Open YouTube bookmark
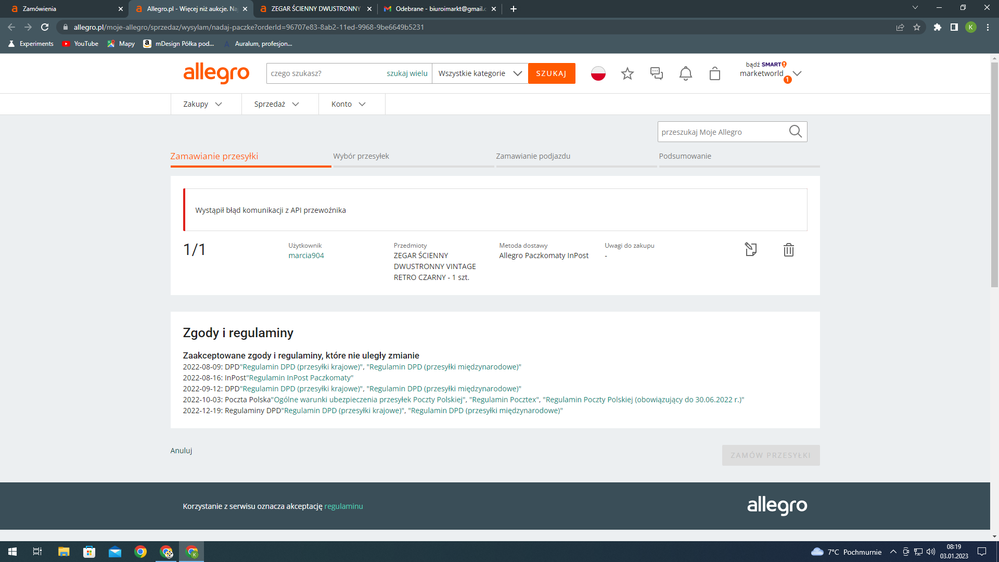The image size is (999, 562). pyautogui.click(x=80, y=44)
